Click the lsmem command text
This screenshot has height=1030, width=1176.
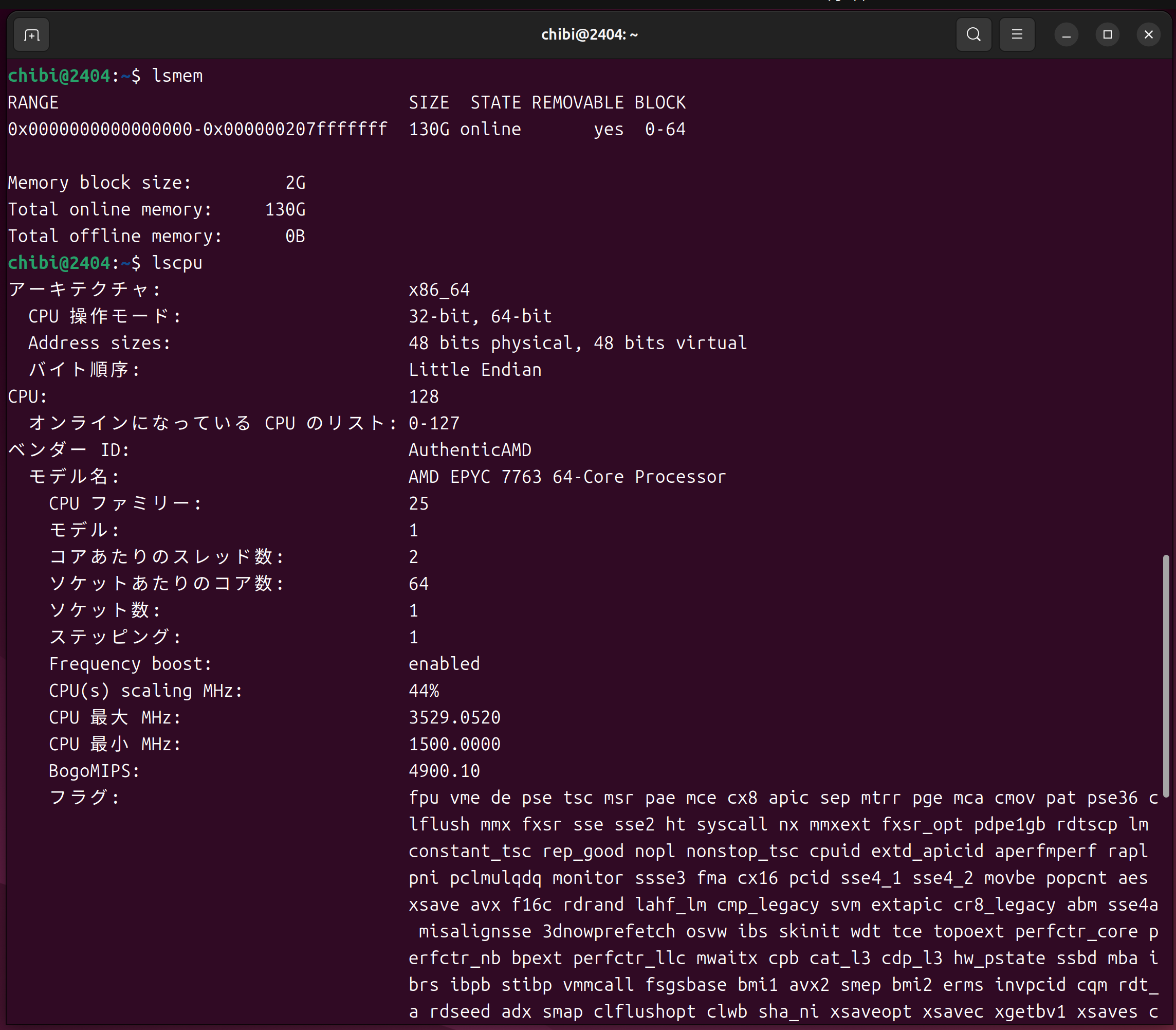[177, 76]
